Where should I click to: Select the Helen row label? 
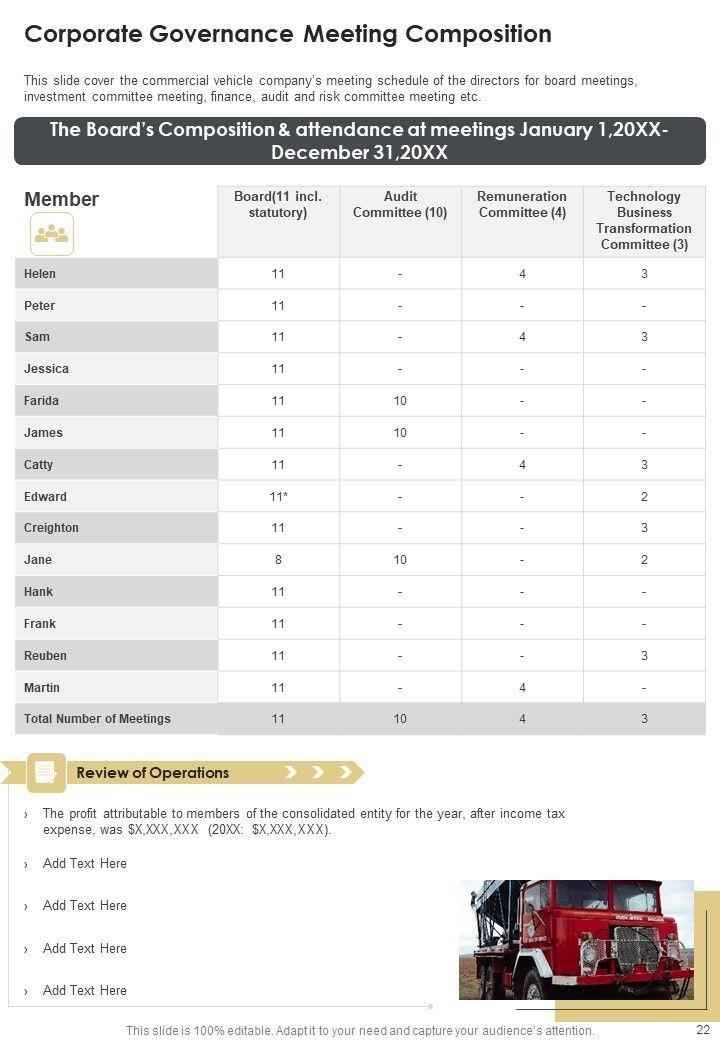(40, 274)
